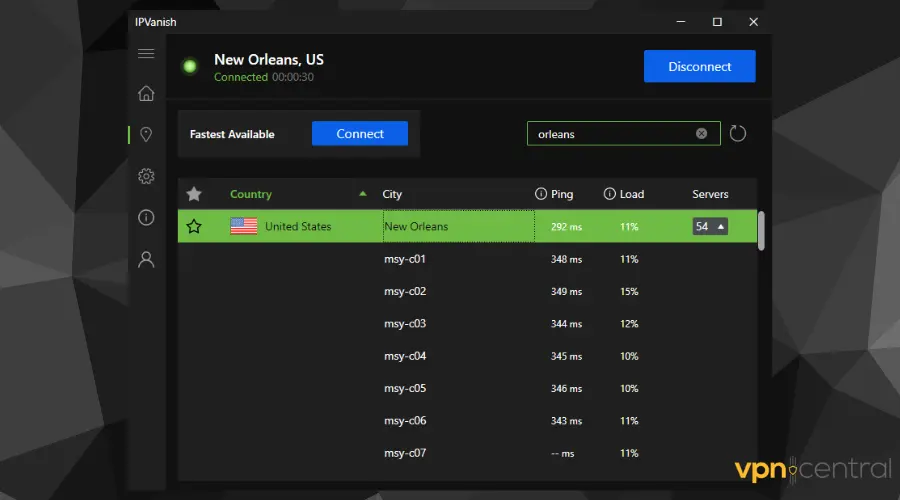Click the '-- ms' ping for msy-c07
900x500 pixels.
point(562,454)
